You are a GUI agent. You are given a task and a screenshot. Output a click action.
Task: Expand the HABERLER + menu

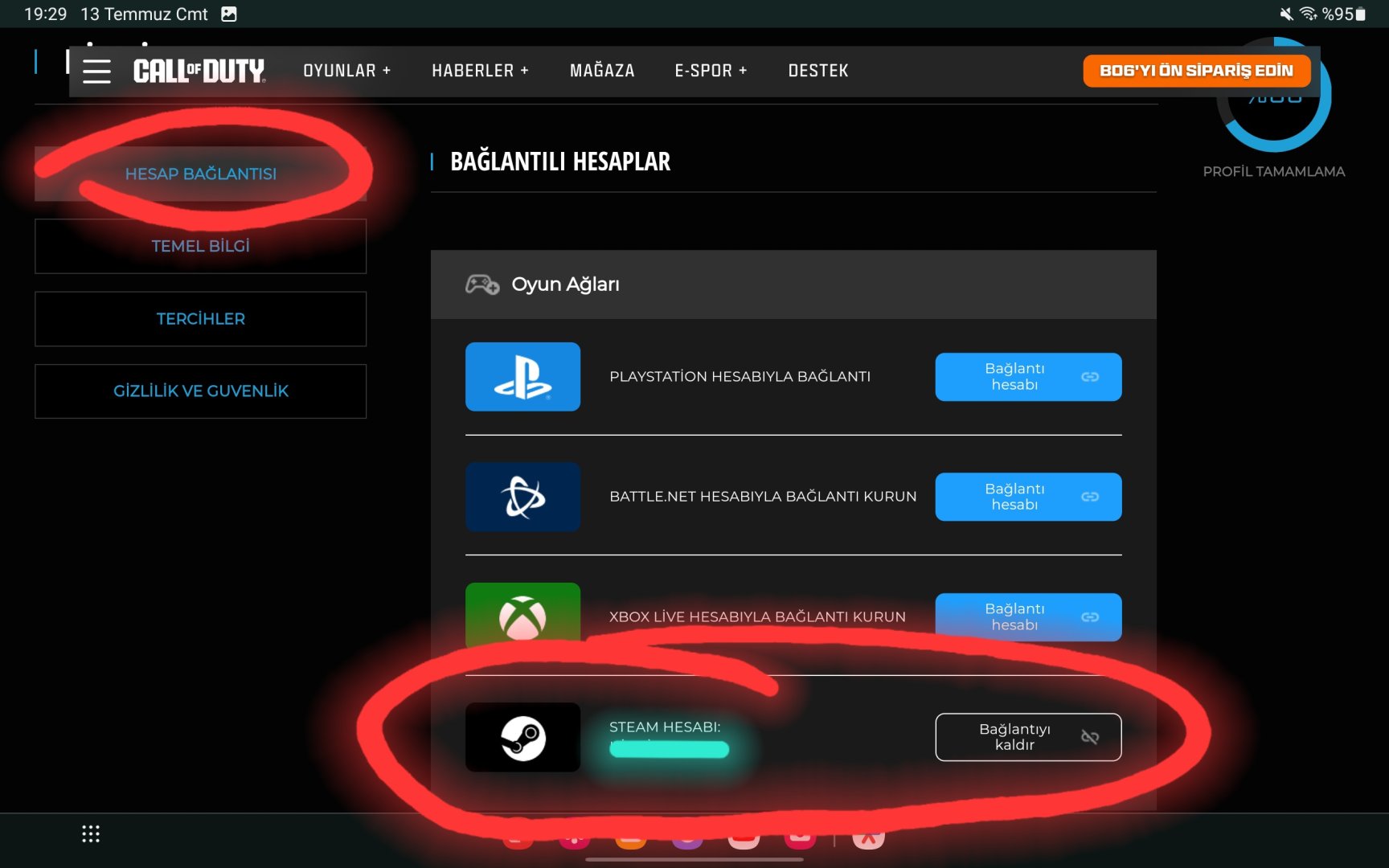pyautogui.click(x=481, y=71)
